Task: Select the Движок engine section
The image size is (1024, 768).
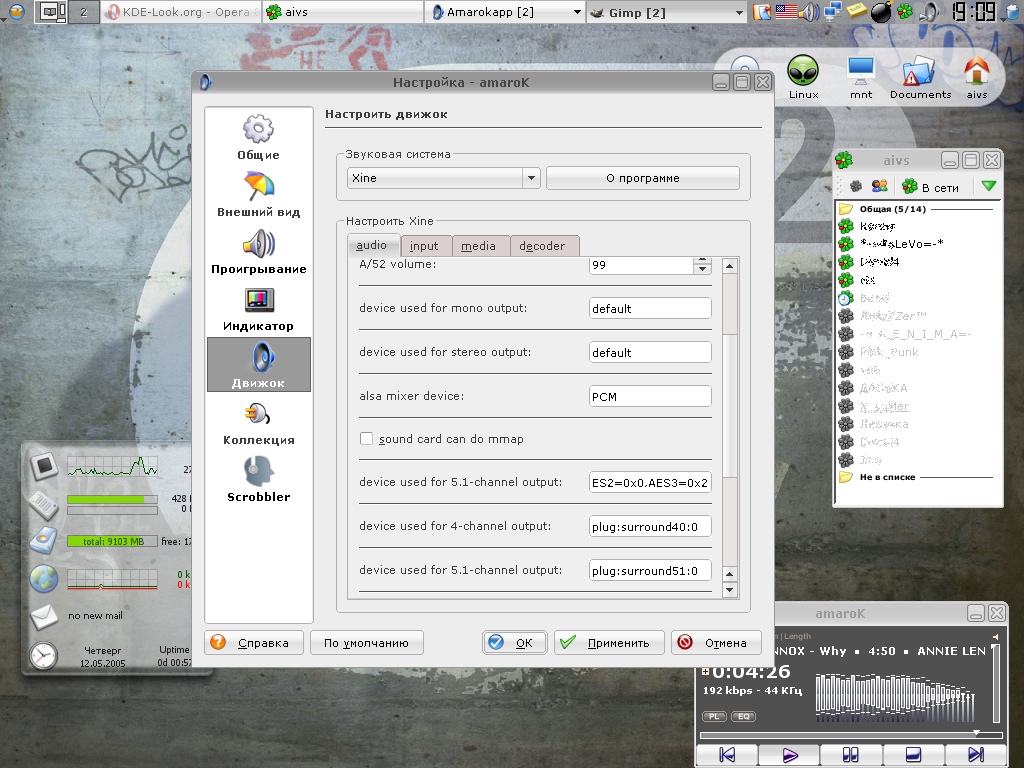Action: pos(259,365)
